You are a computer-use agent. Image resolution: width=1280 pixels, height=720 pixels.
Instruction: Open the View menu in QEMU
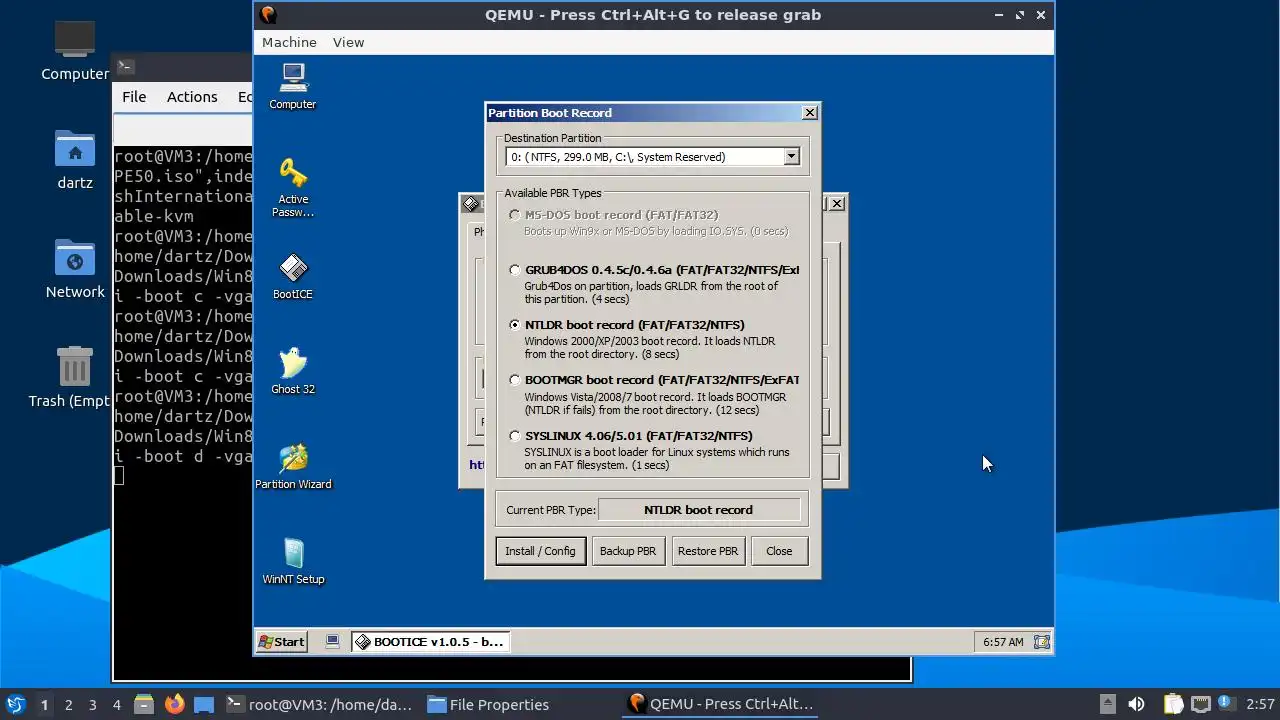pyautogui.click(x=348, y=42)
